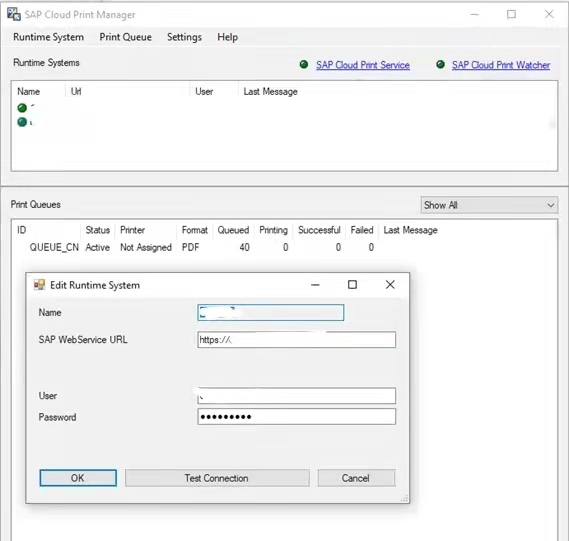
Task: Focus the Name input field
Action: click(271, 312)
